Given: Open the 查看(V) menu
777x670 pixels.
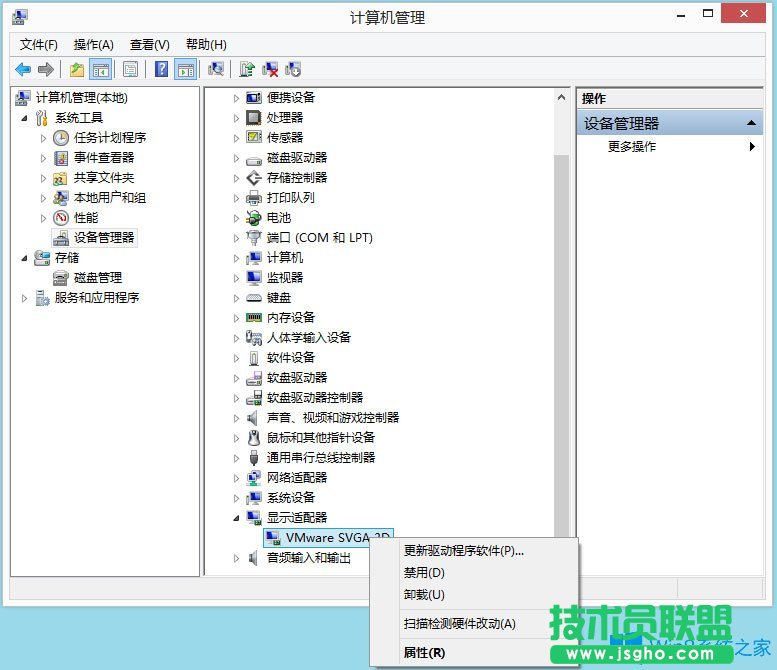Looking at the screenshot, I should 150,45.
